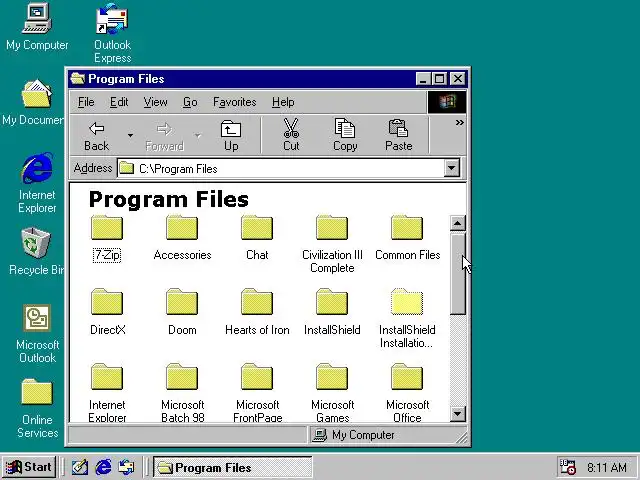Open the Favorites menu
Screen dimensions: 640x480
pos(235,102)
